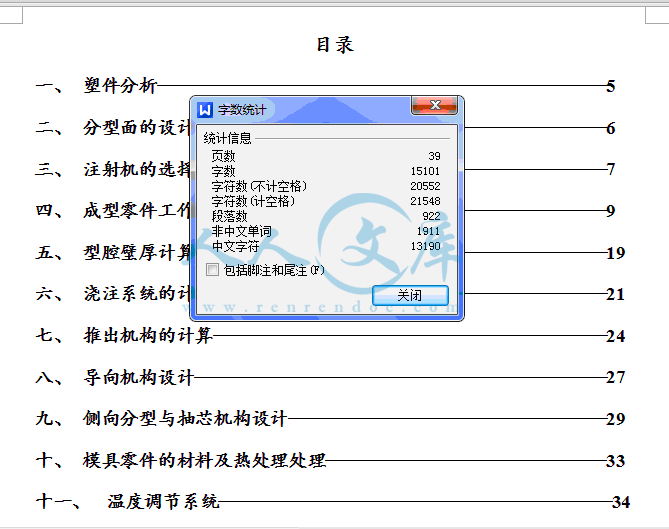Select the 字符数(不计空格) value 20552
This screenshot has height=529, width=669.
pos(425,186)
